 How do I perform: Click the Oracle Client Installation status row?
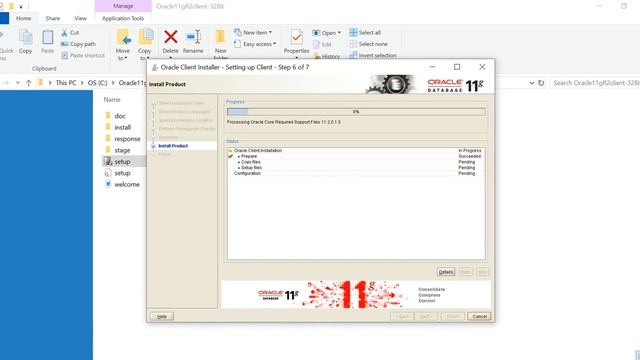[356, 151]
